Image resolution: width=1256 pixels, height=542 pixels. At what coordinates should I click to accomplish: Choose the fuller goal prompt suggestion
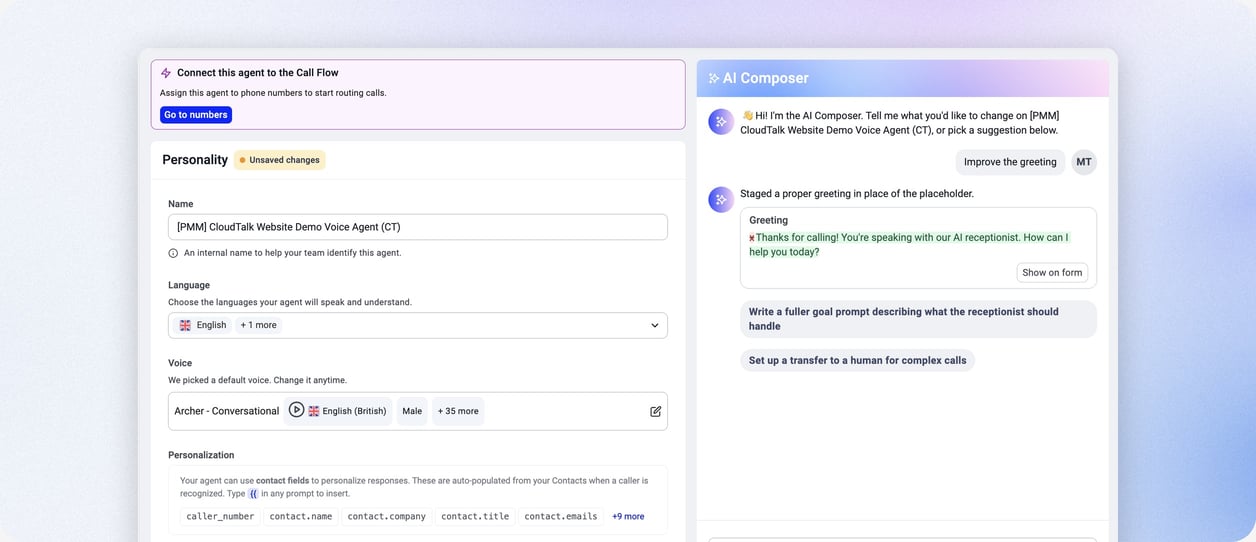tap(918, 319)
